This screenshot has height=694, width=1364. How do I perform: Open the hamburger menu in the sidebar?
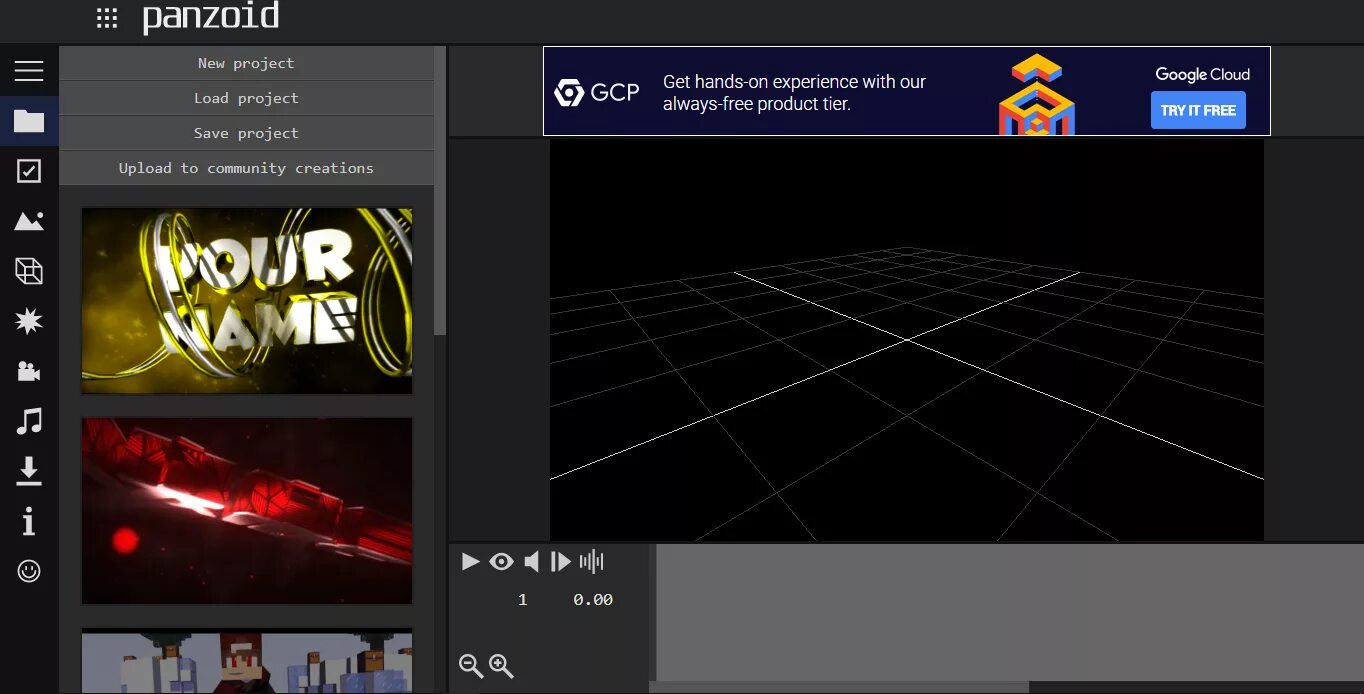click(x=29, y=71)
